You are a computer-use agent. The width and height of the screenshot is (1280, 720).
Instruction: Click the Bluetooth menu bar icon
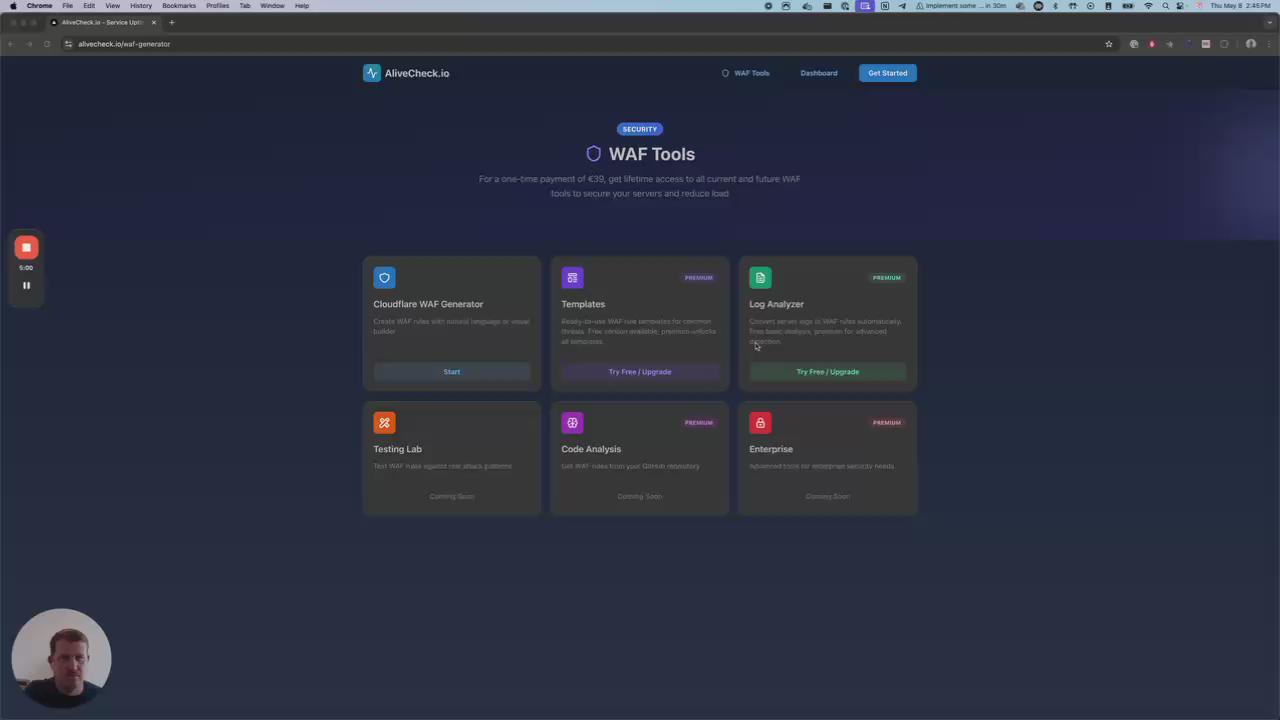click(1055, 6)
